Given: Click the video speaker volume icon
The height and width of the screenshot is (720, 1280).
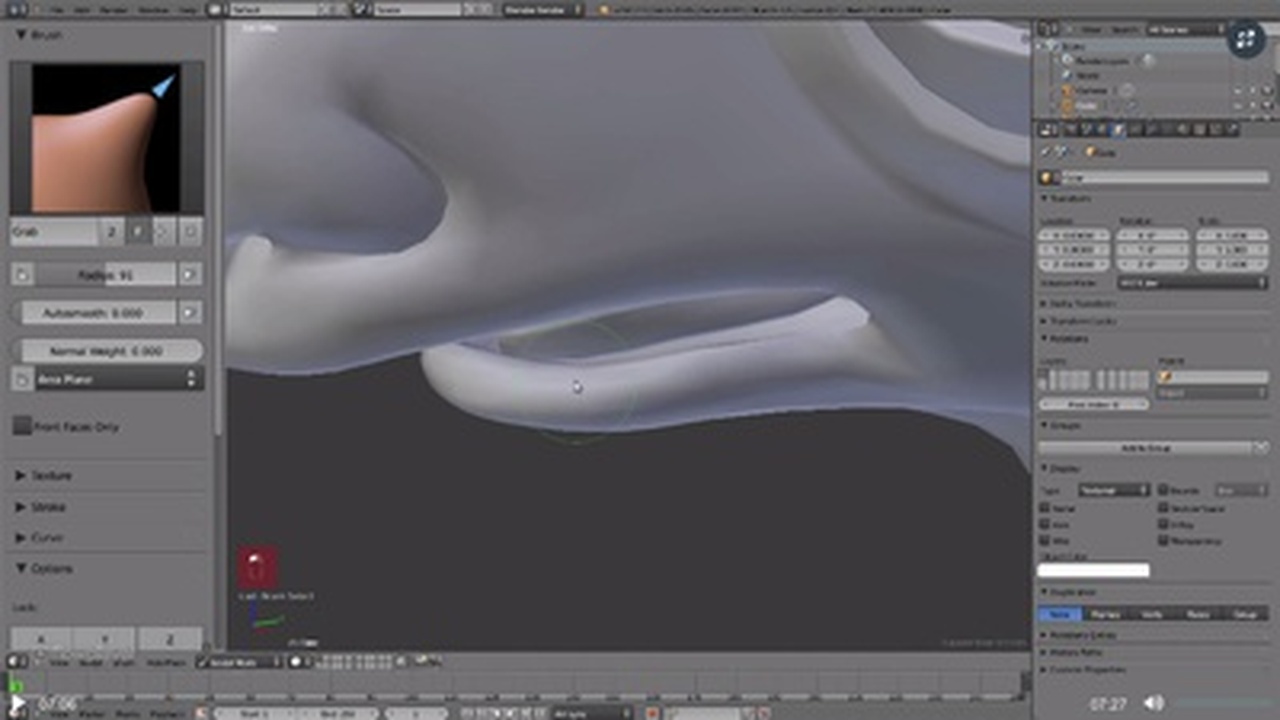Looking at the screenshot, I should tap(1154, 703).
